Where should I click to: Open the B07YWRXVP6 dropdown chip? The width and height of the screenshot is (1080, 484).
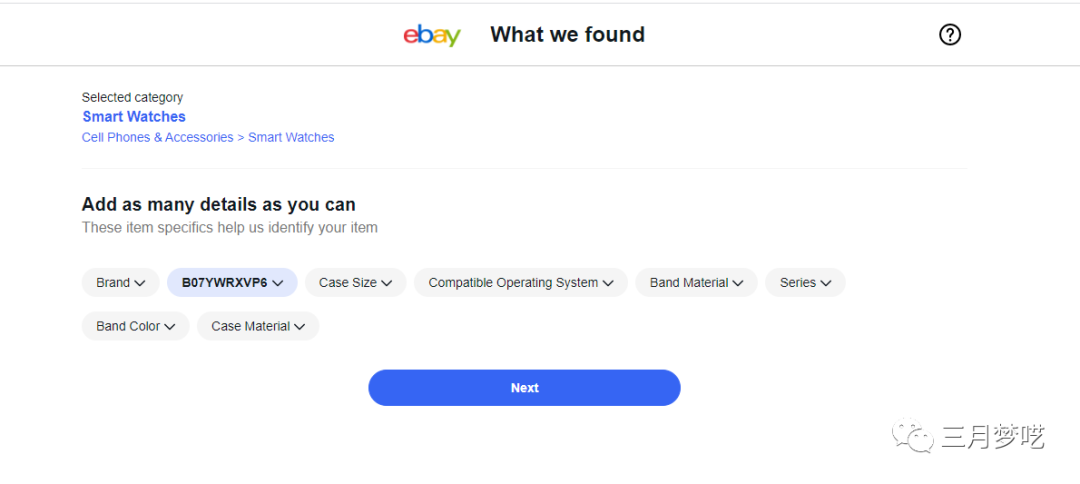click(232, 283)
